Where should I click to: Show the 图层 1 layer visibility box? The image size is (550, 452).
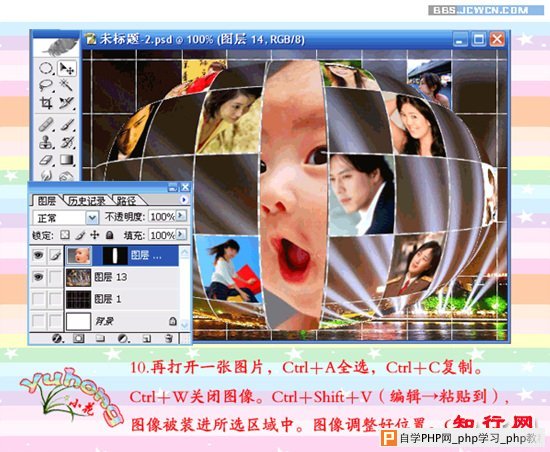pos(38,299)
